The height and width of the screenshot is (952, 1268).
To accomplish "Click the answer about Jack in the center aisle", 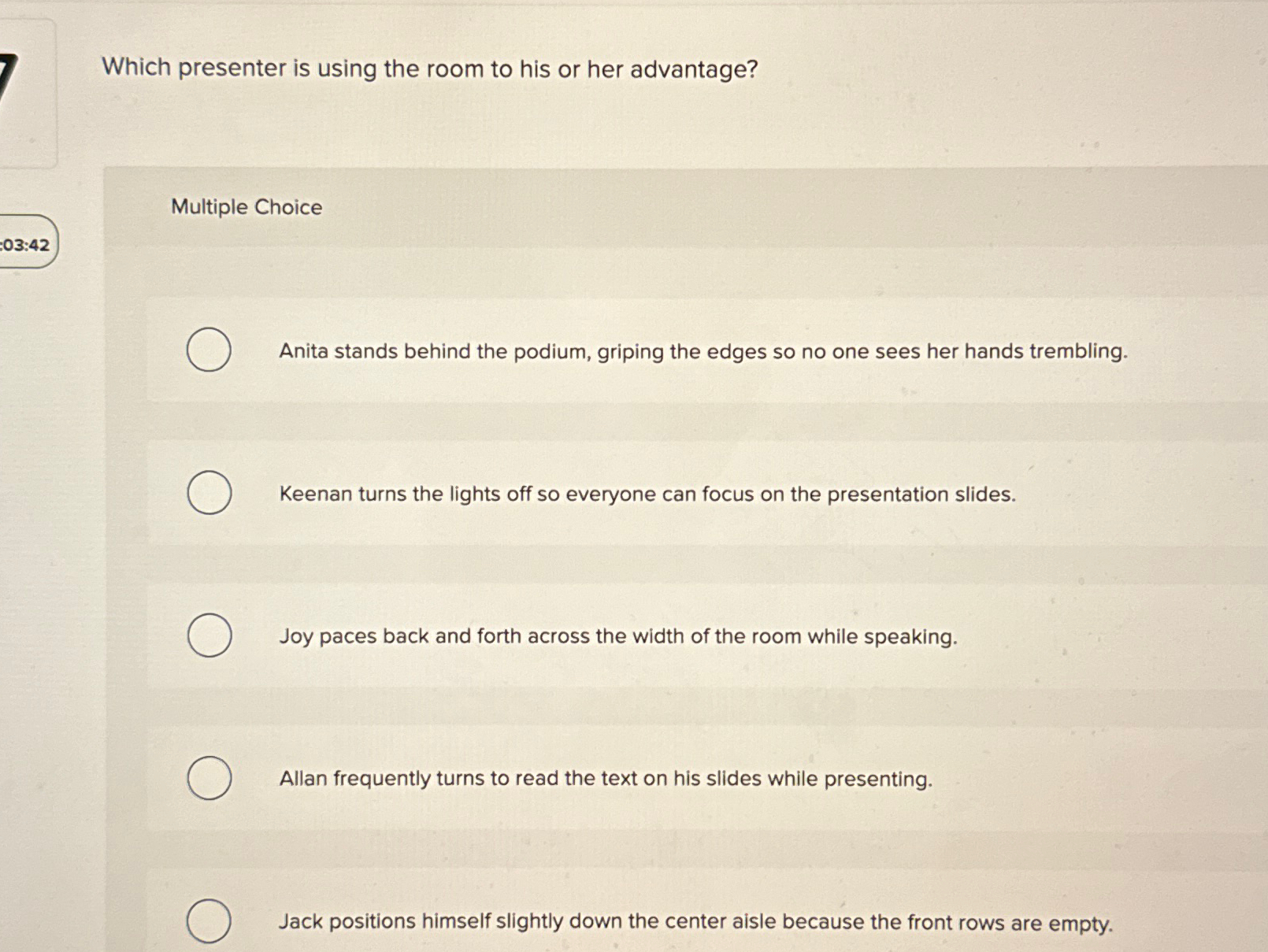I will [x=696, y=921].
